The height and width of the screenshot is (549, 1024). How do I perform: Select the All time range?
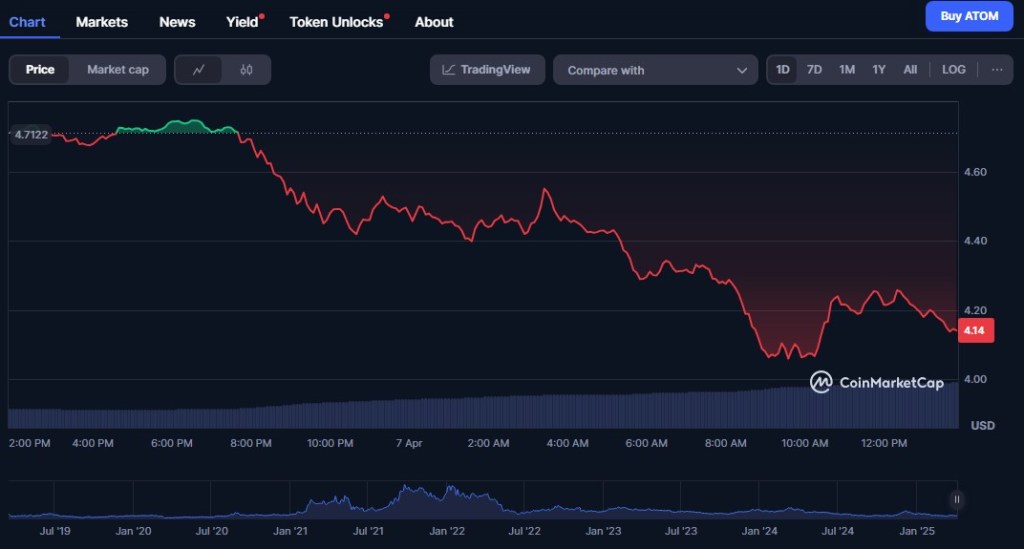point(910,70)
